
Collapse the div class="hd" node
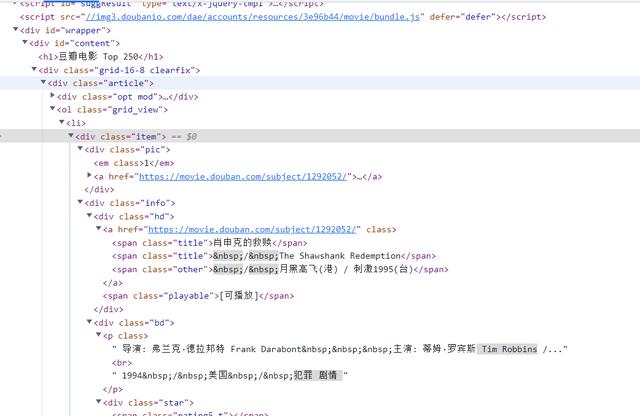[89, 215]
